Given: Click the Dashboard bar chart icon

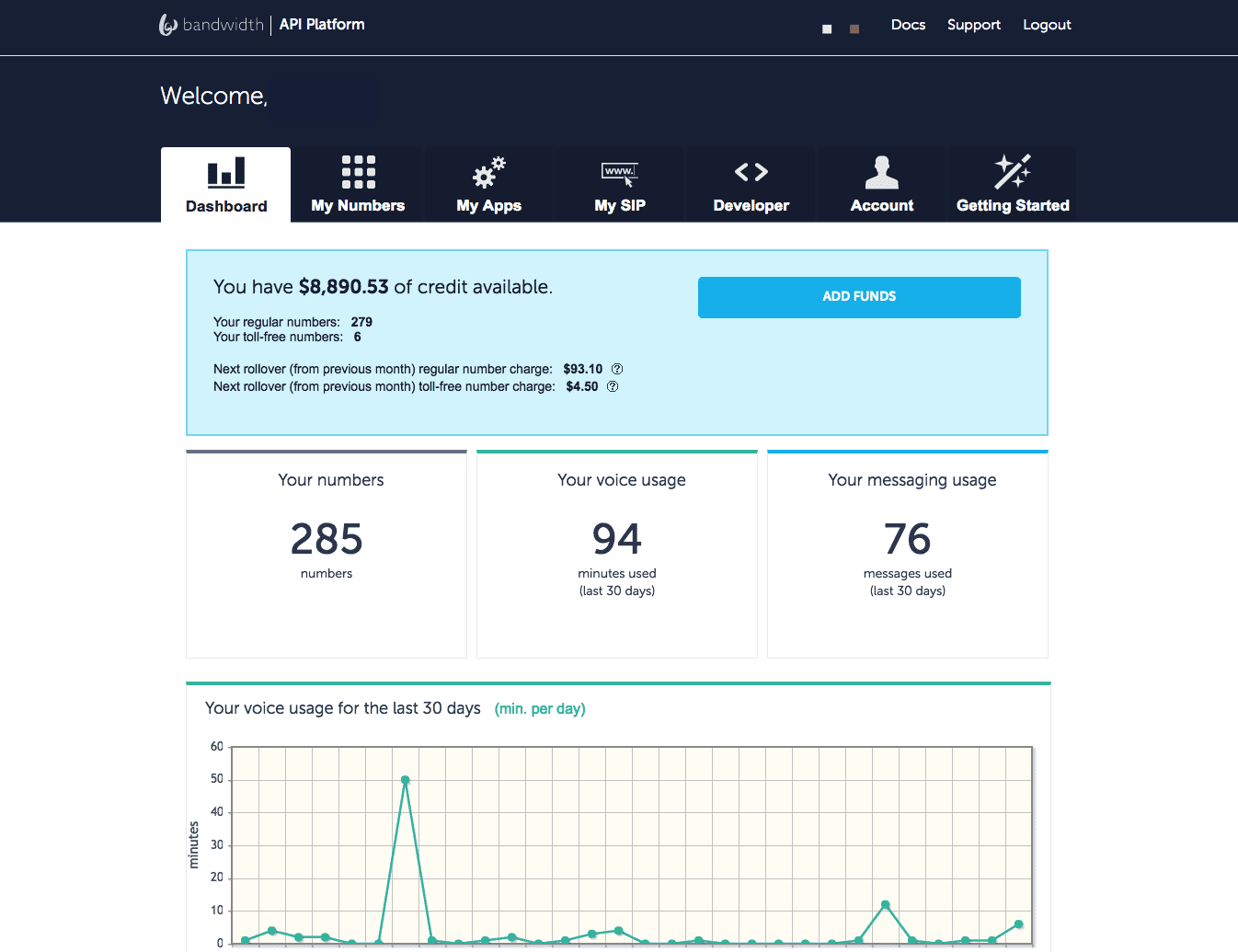Looking at the screenshot, I should click(226, 172).
